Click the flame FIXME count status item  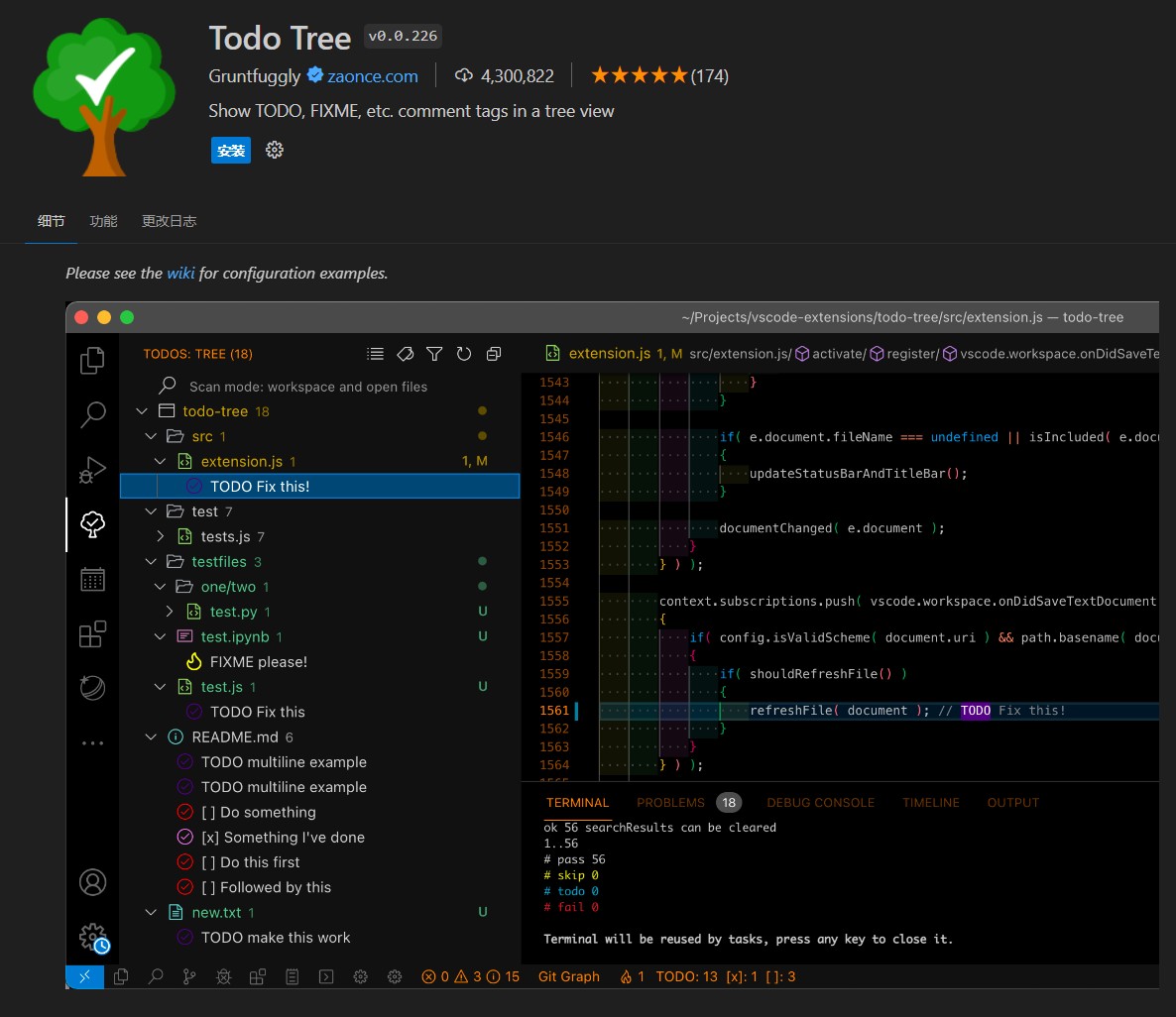(632, 976)
